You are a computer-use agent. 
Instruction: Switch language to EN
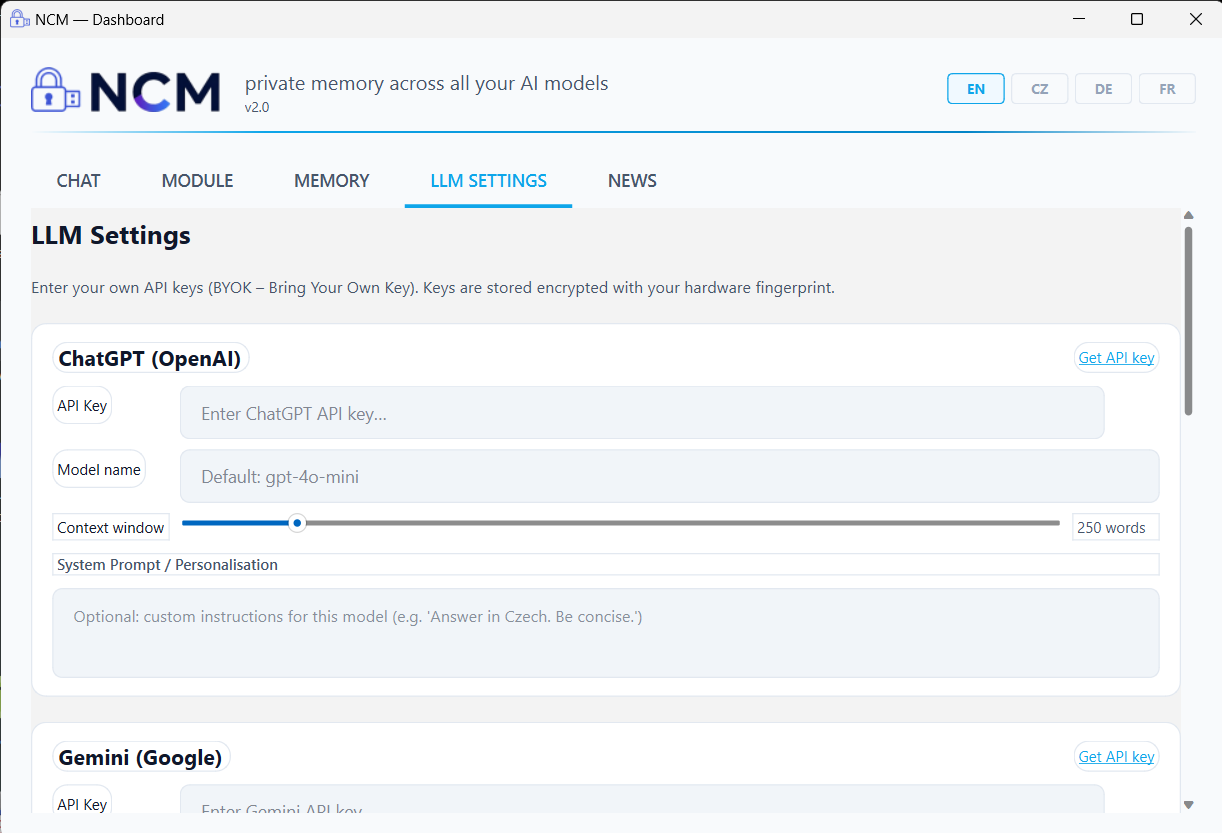(976, 88)
